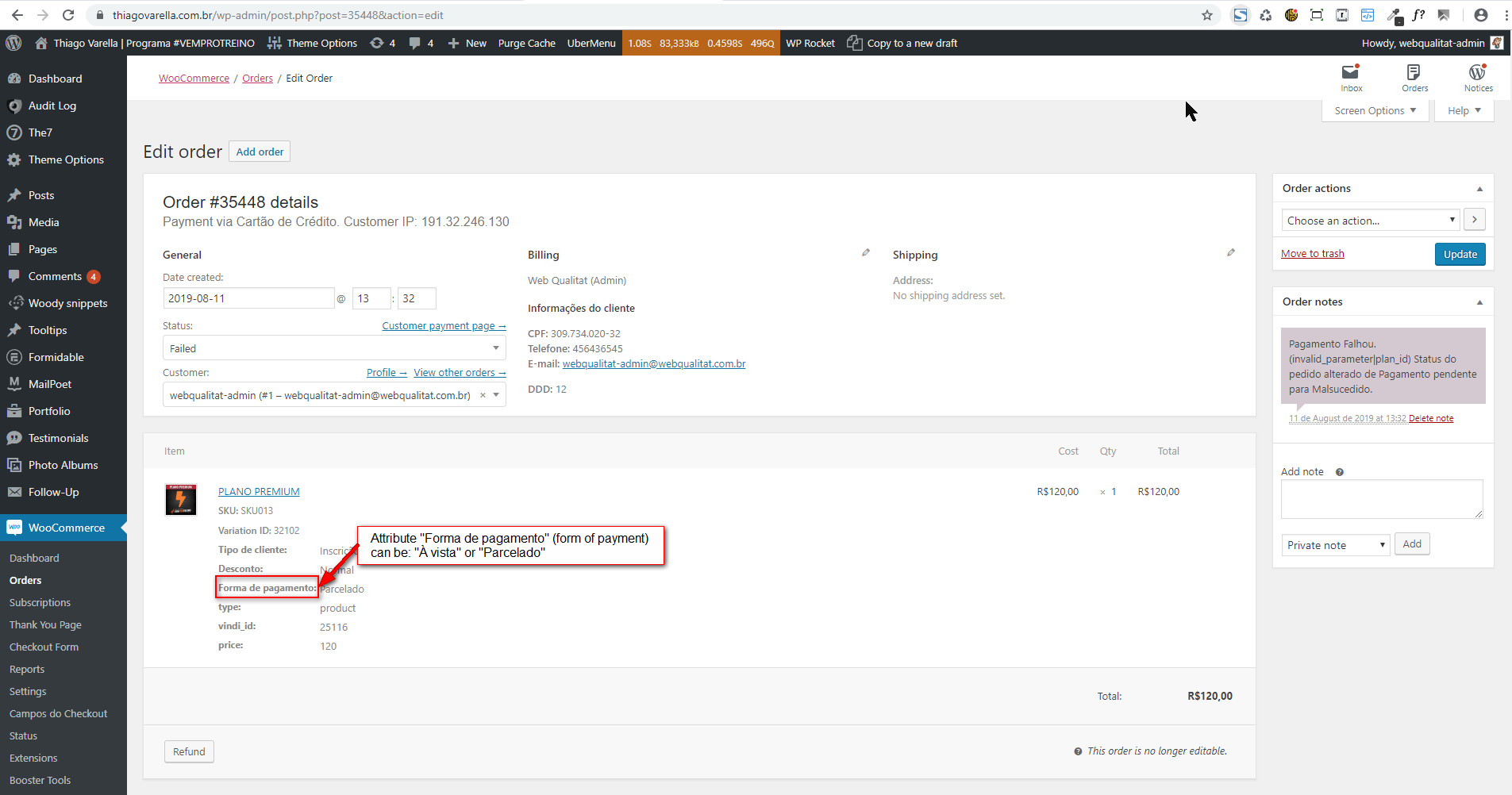Click Move to trash link

click(x=1313, y=254)
